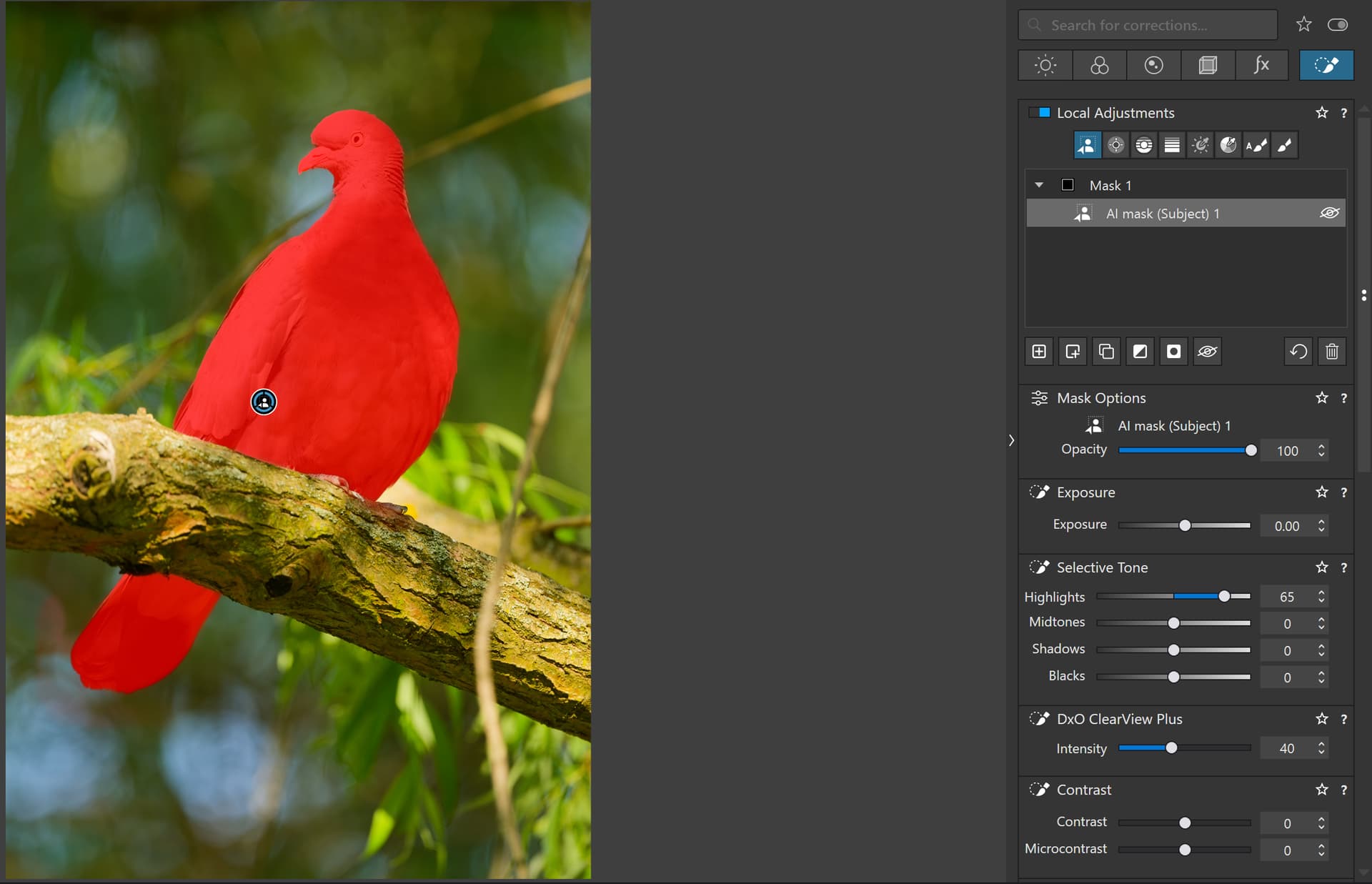1372x884 pixels.
Task: Click the ClearView Intensity slider handle
Action: pos(1171,748)
